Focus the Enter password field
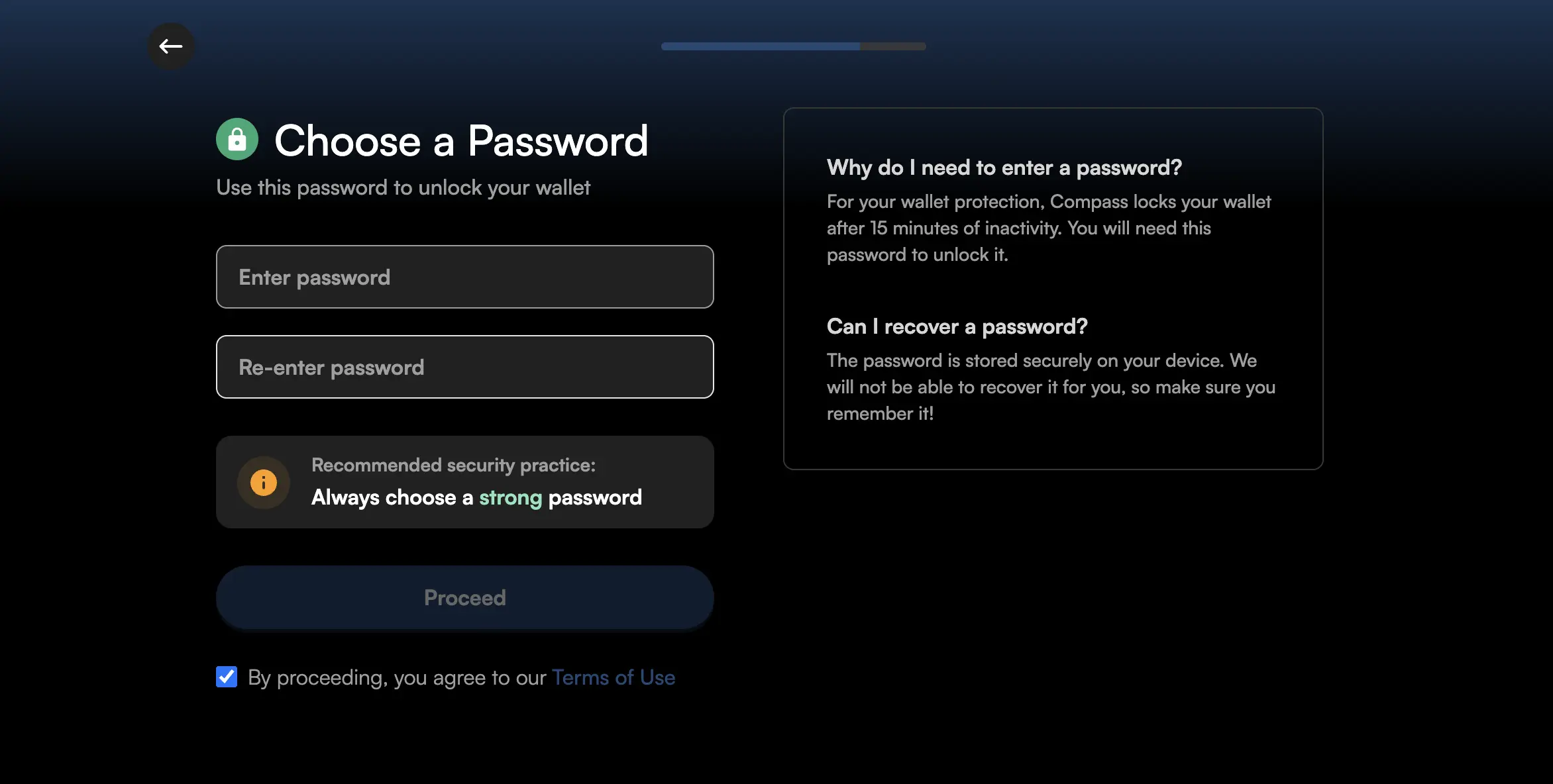This screenshot has width=1553, height=784. (464, 277)
